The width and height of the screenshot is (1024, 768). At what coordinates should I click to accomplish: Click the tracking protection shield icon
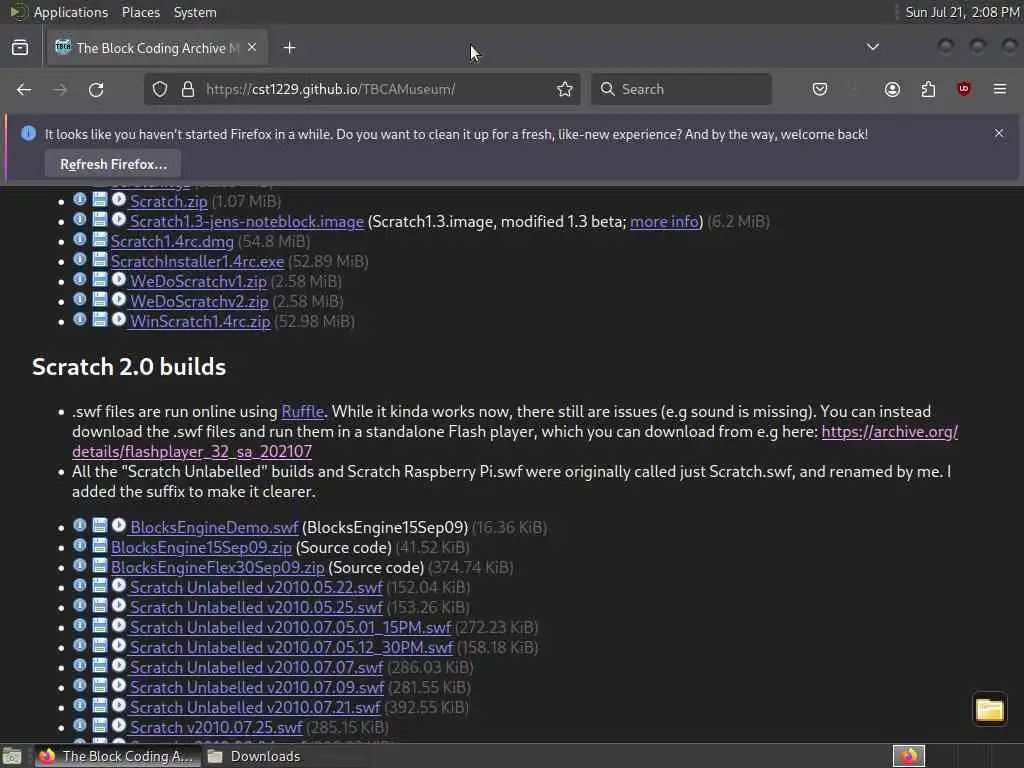(x=160, y=89)
